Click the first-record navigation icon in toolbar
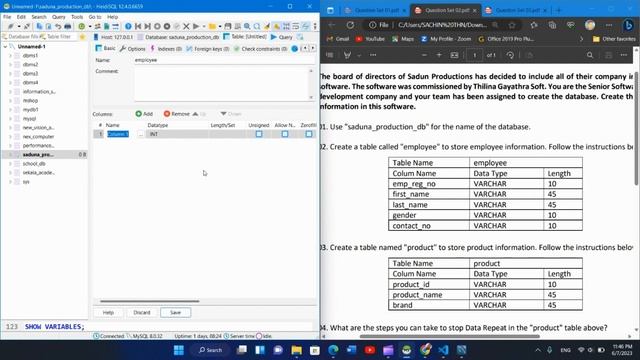This screenshot has height=360, width=640. (138, 26)
